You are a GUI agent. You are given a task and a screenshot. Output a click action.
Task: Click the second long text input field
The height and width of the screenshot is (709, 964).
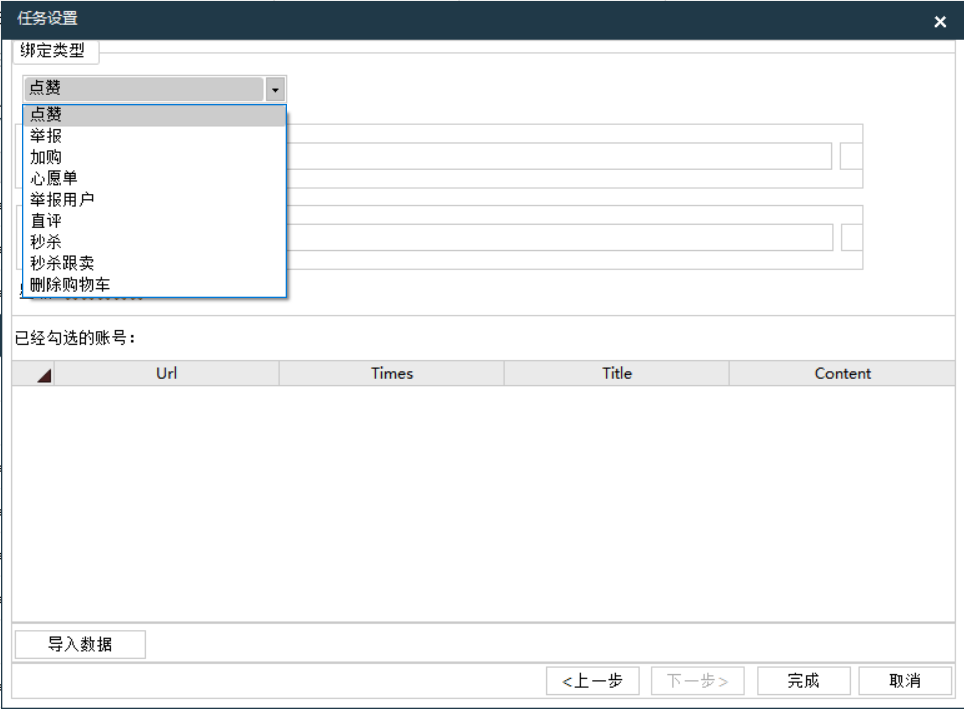[x=559, y=237]
